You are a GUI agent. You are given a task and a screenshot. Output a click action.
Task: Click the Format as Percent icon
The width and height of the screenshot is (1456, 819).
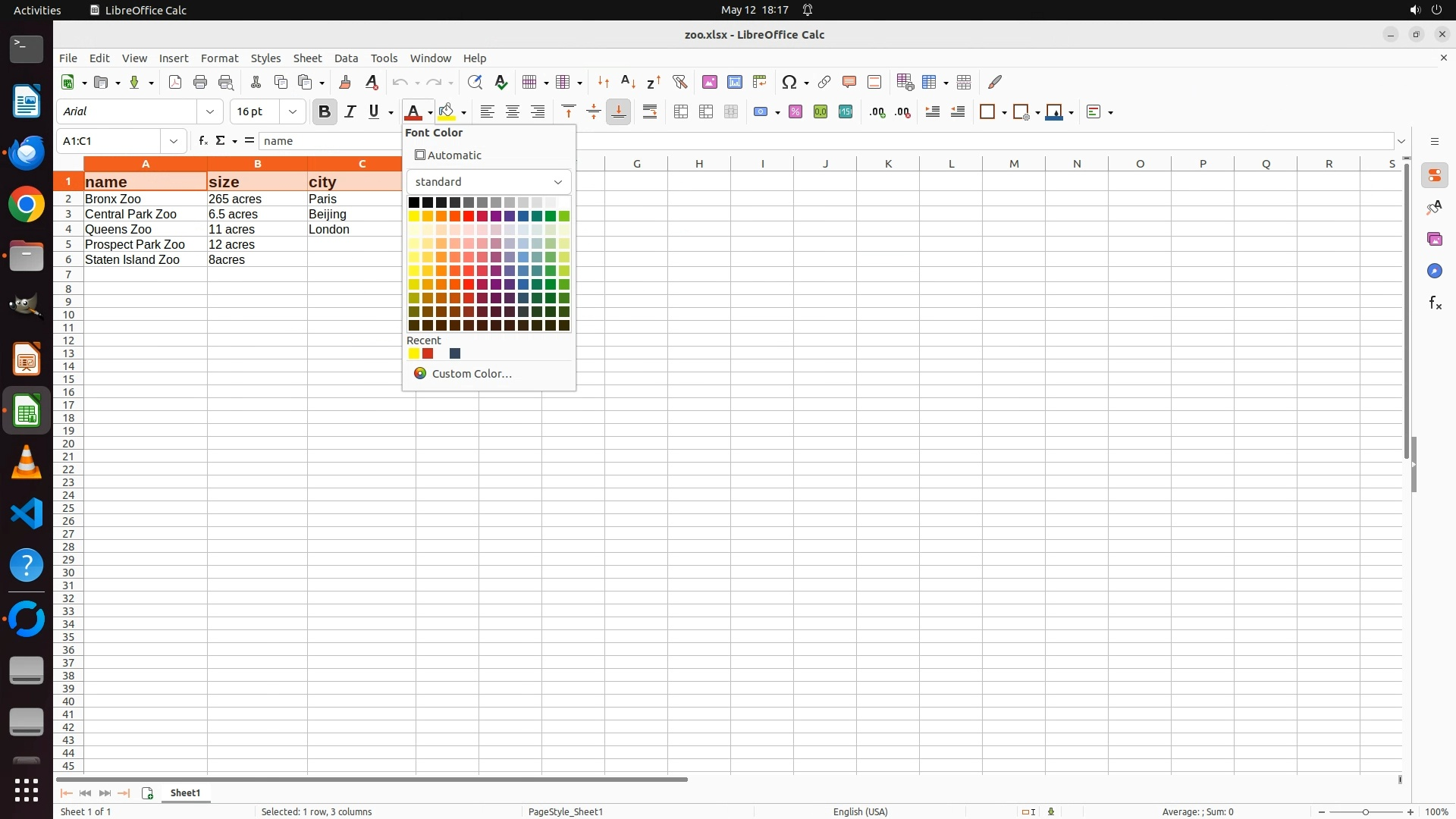pyautogui.click(x=795, y=112)
